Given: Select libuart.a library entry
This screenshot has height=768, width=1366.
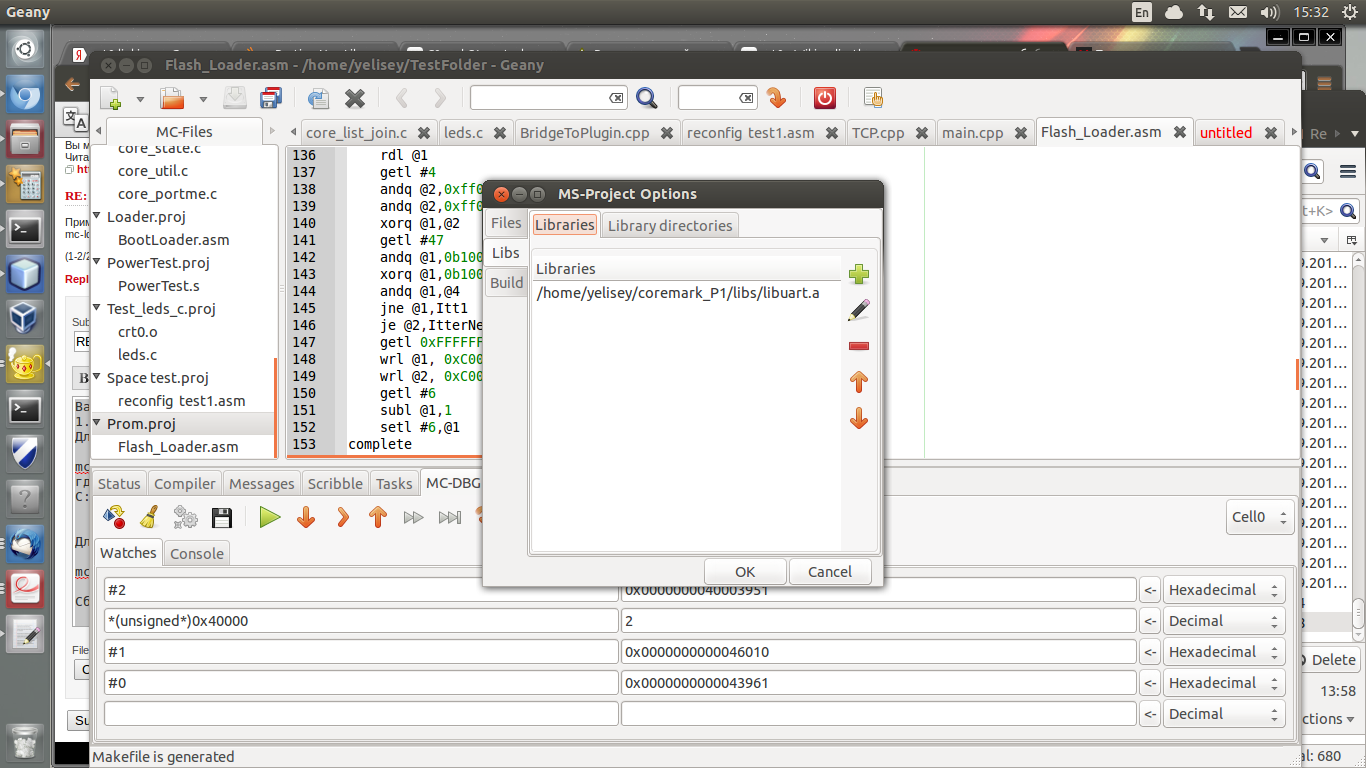Looking at the screenshot, I should [686, 293].
